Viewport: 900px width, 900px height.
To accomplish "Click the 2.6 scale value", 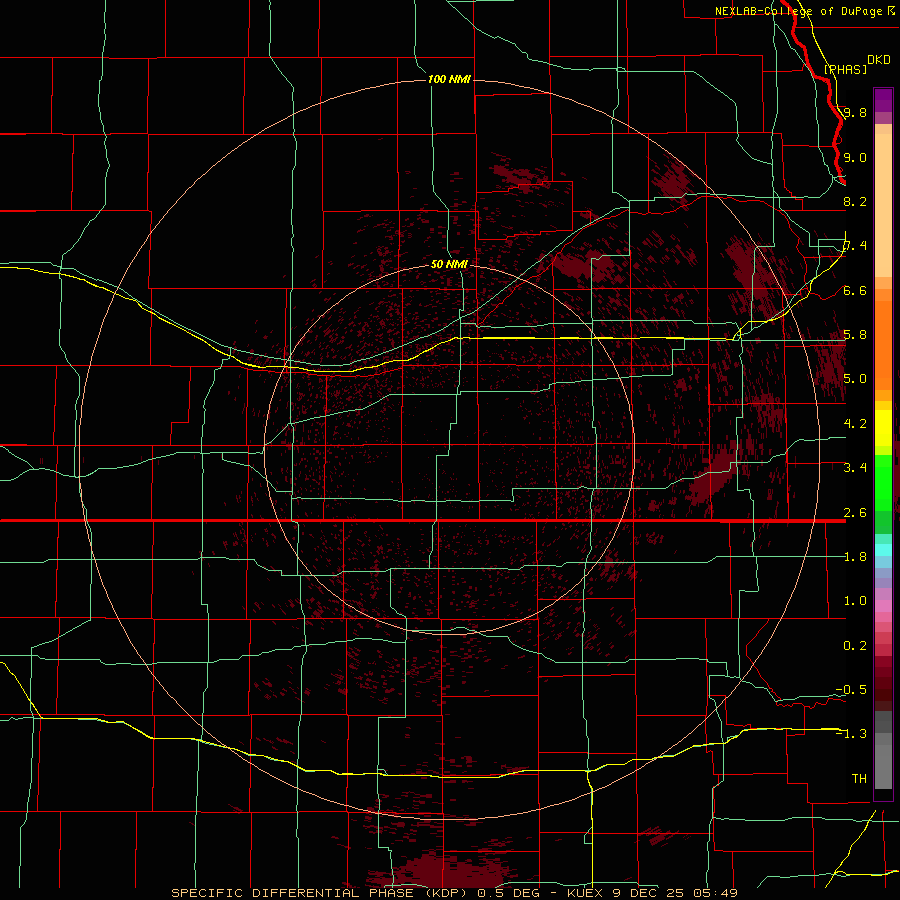I will 855,513.
